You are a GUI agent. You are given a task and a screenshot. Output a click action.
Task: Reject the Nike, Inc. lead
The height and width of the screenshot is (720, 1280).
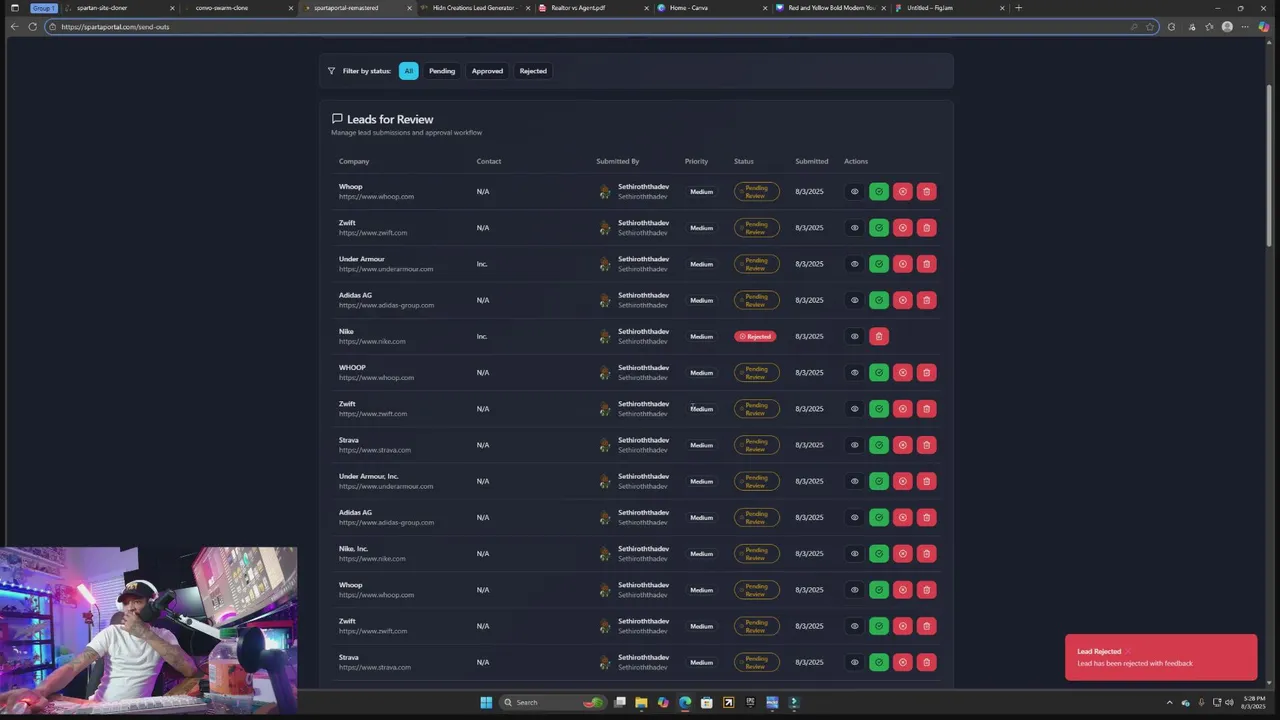point(902,553)
